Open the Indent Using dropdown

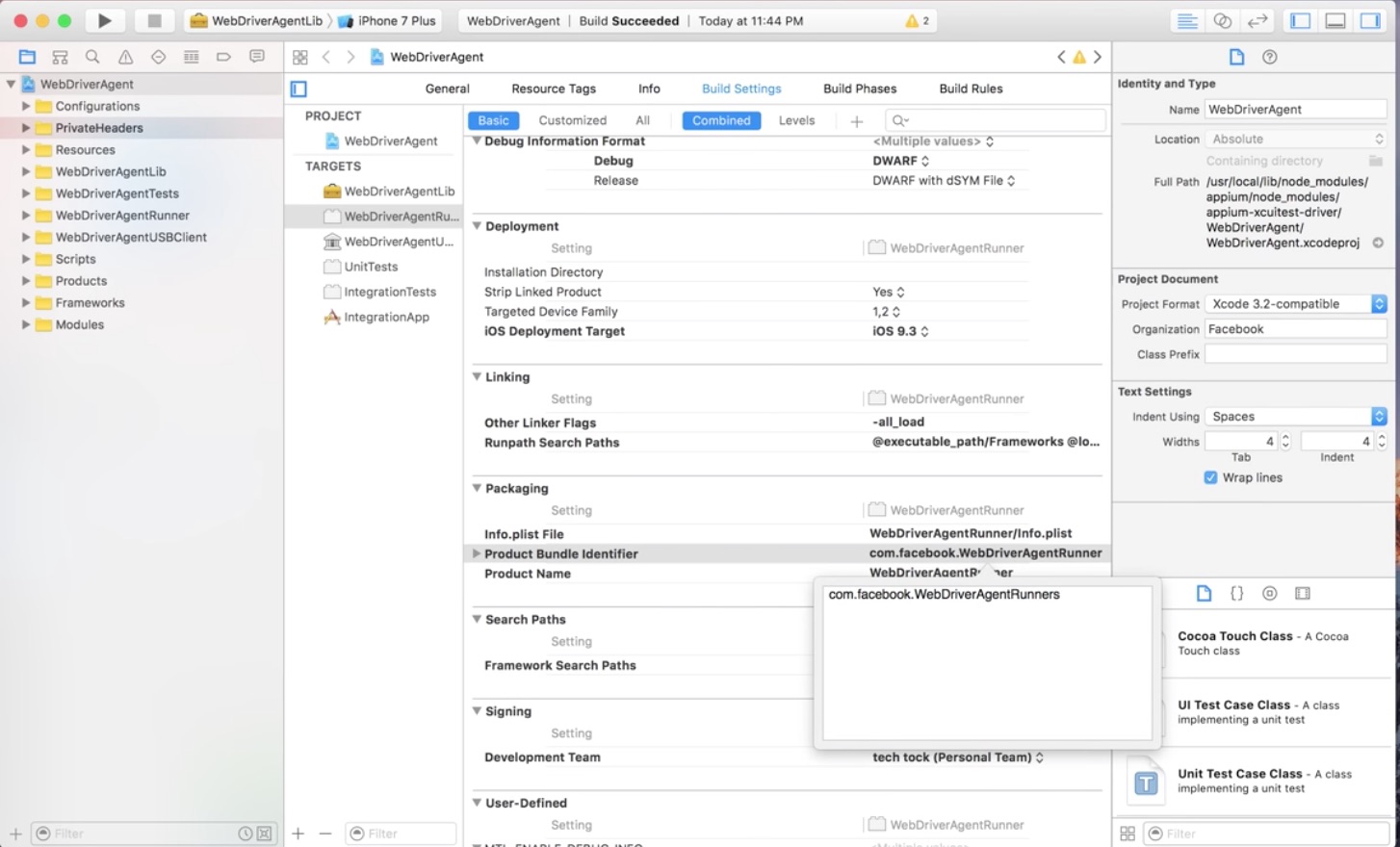tap(1296, 416)
